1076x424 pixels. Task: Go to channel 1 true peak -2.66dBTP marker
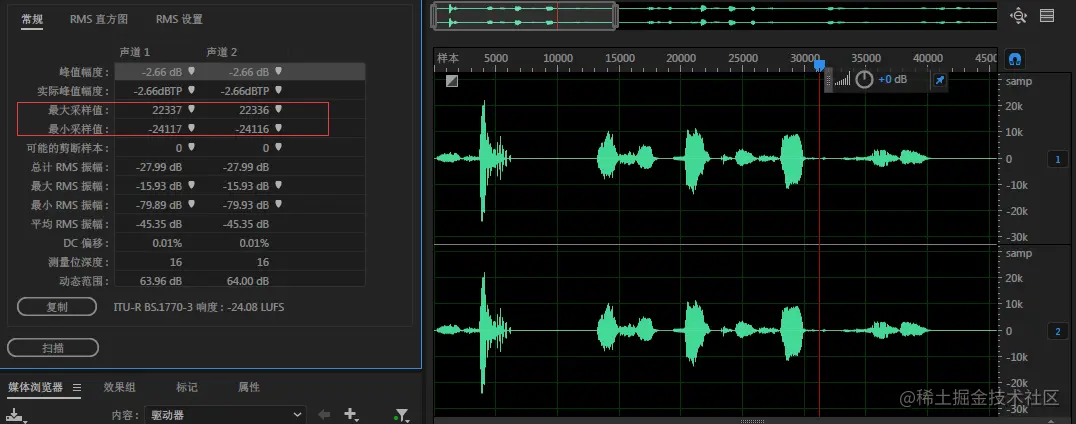[191, 90]
